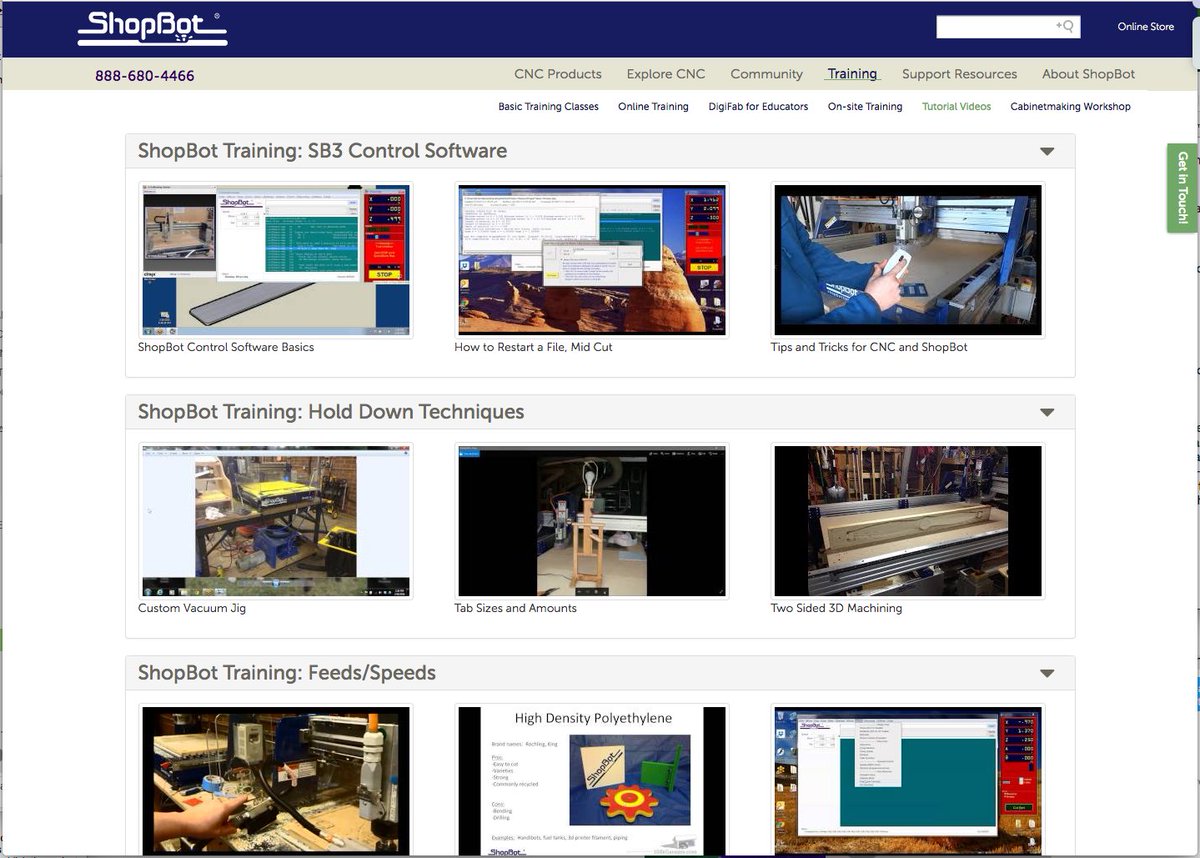Click the ShopBot logo
This screenshot has height=858, width=1200.
[152, 29]
